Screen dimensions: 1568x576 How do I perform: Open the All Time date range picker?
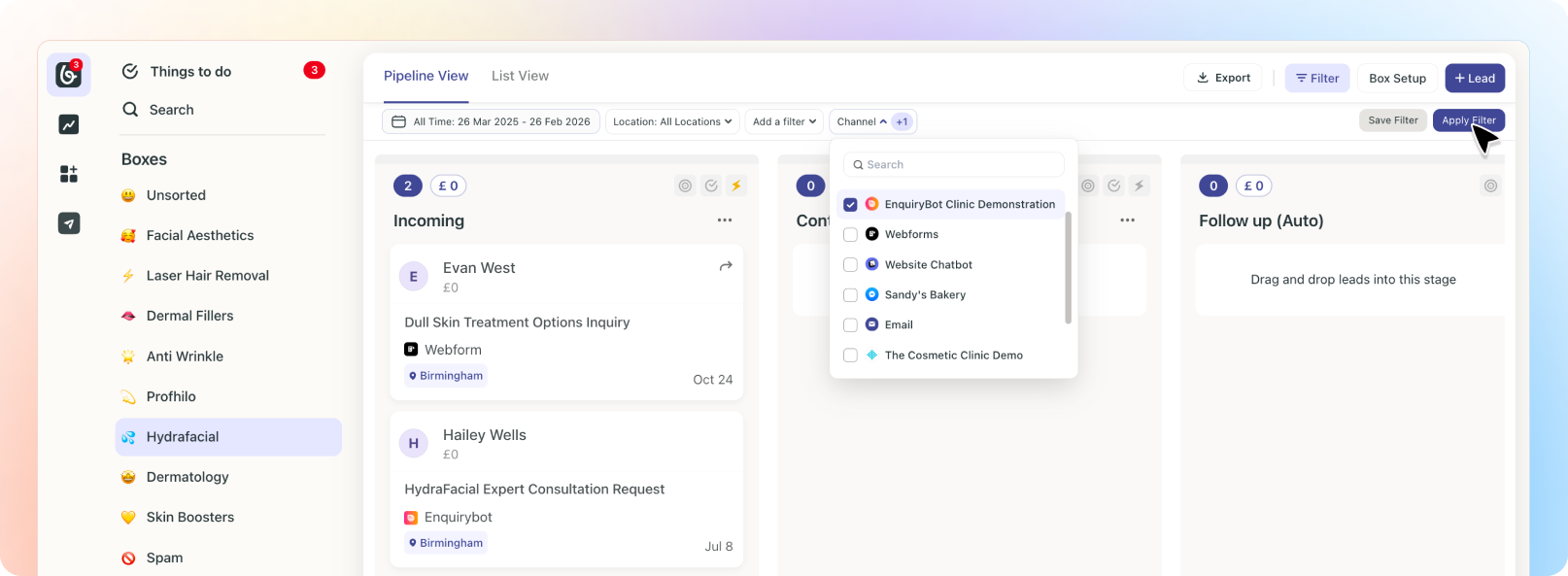click(x=491, y=121)
